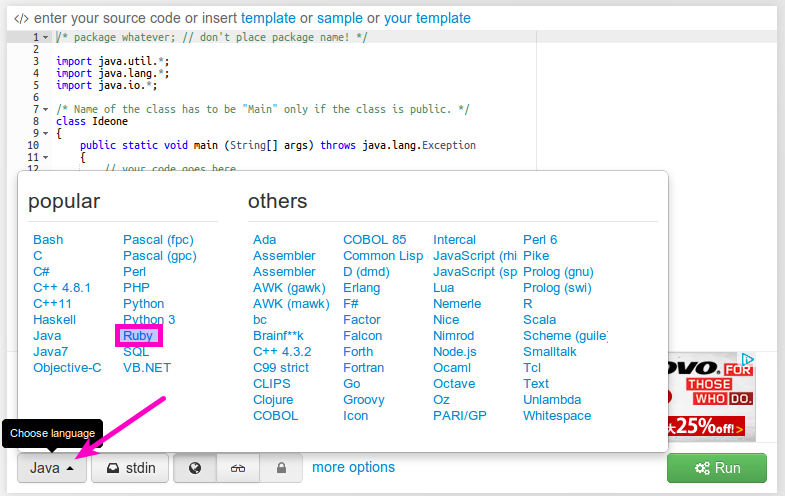This screenshot has height=496, width=785.
Task: Select Ruby from the language list
Action: (138, 336)
